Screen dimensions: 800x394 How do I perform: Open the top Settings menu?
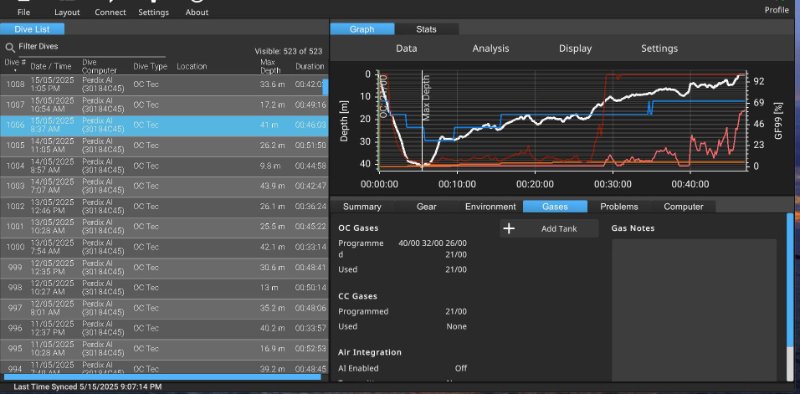pos(154,12)
